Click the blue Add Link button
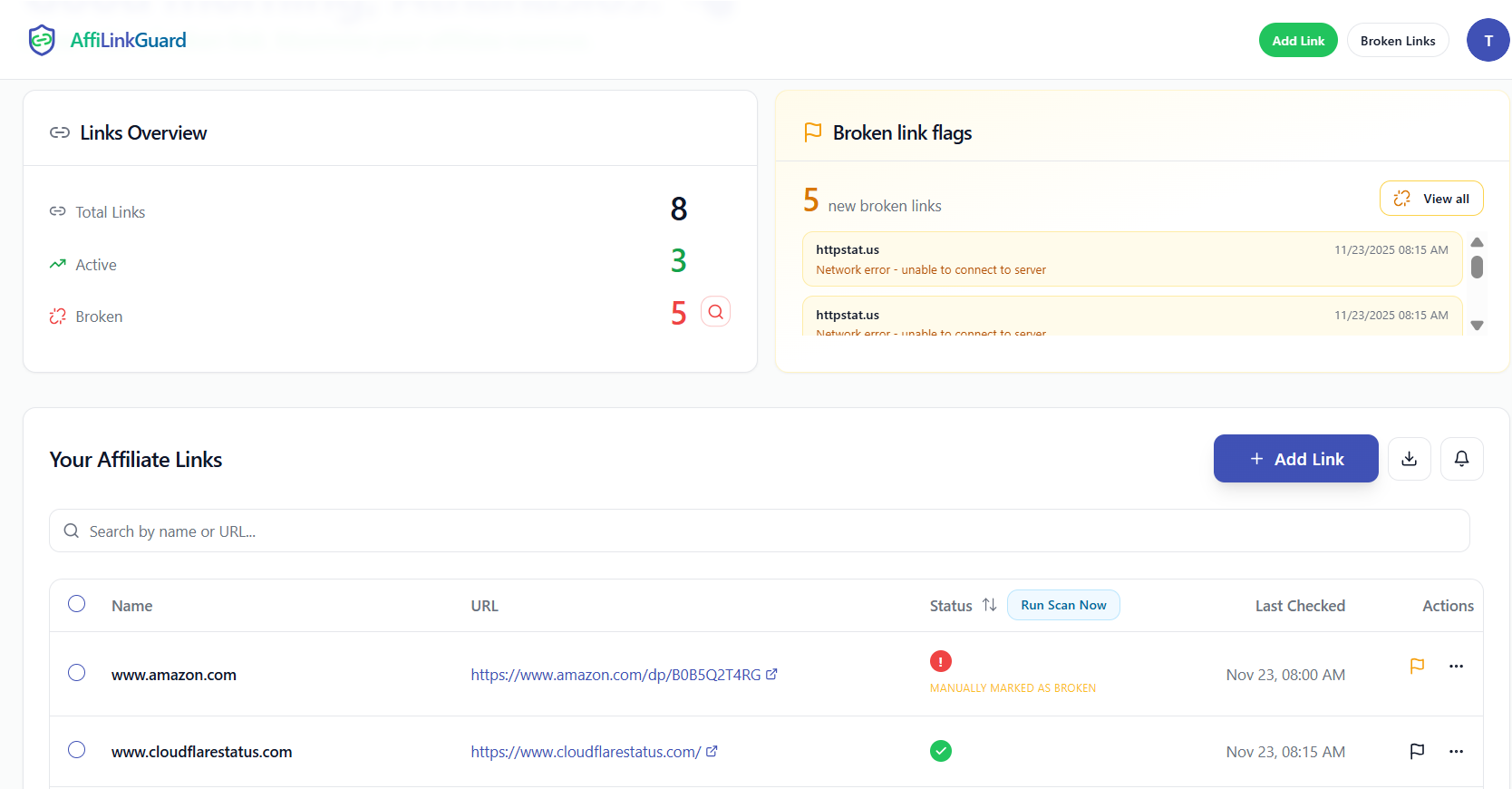 pyautogui.click(x=1295, y=459)
